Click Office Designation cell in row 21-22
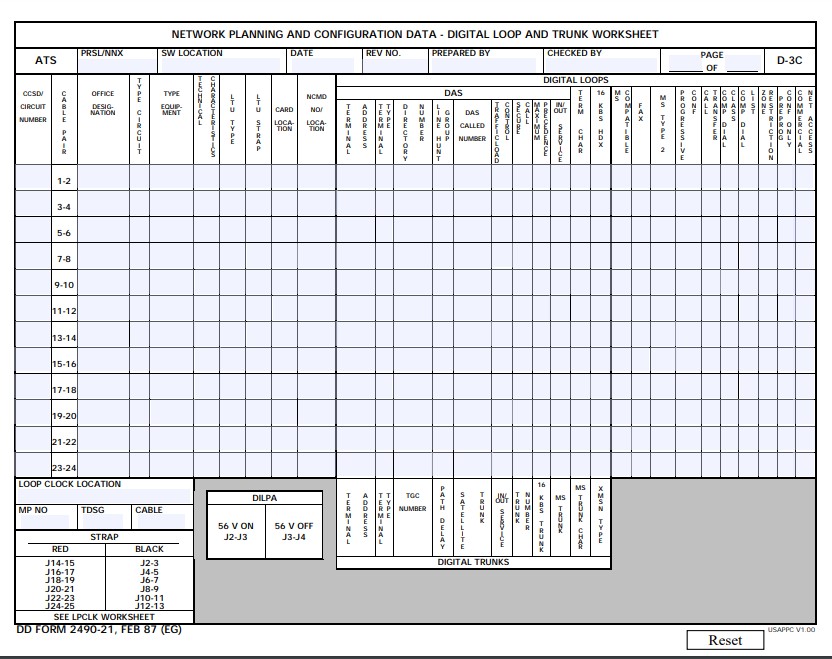 [103, 438]
